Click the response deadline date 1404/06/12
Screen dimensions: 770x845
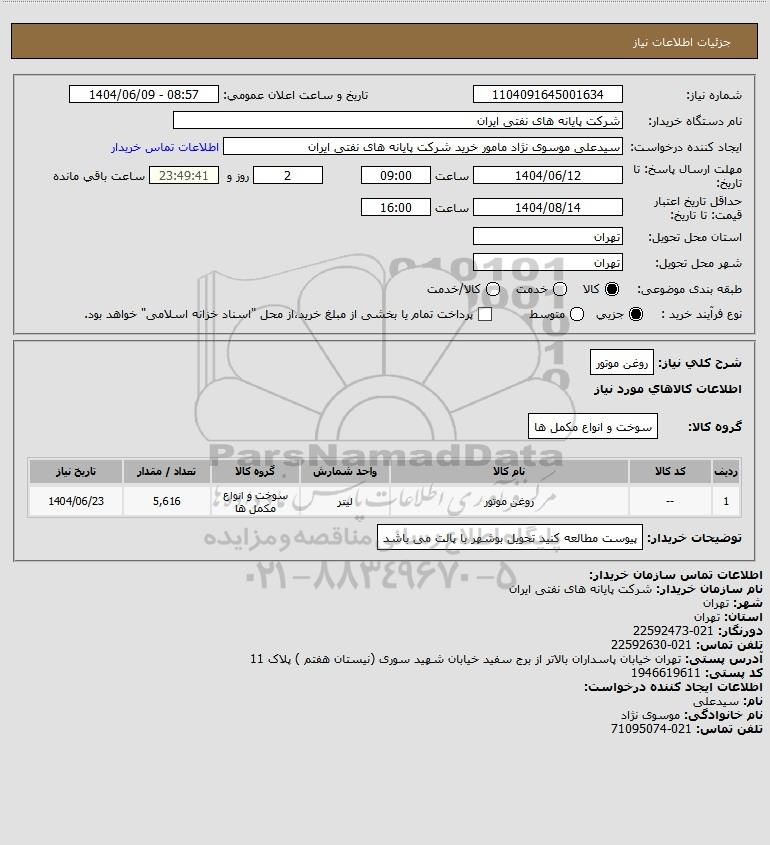pyautogui.click(x=547, y=176)
